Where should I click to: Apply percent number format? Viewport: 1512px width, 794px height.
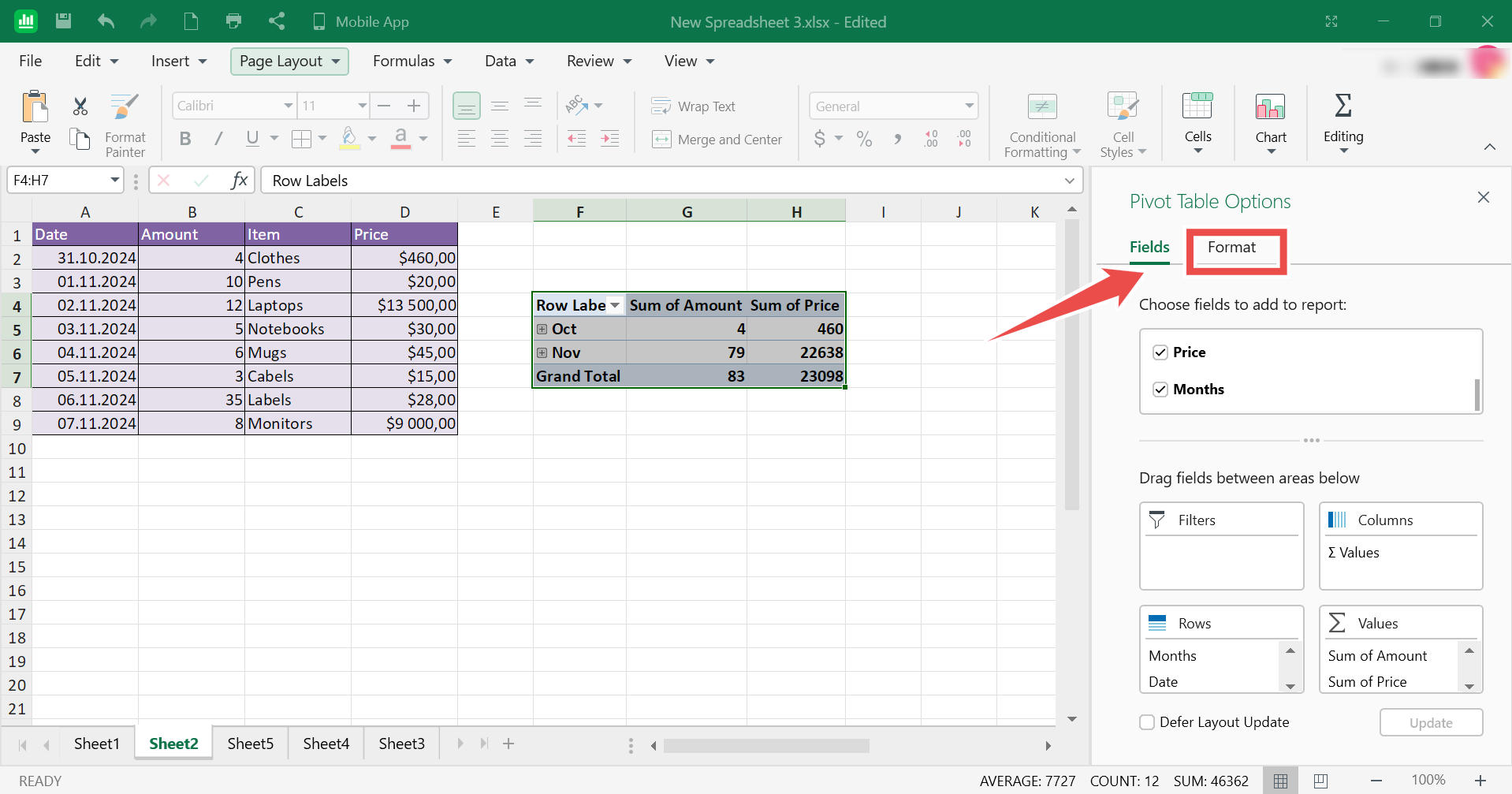click(865, 140)
